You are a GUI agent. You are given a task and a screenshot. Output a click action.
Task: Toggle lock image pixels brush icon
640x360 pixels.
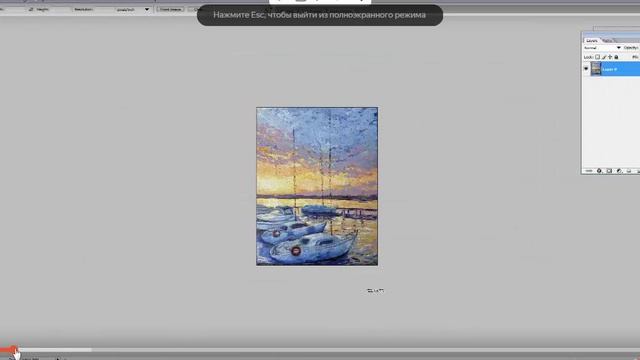coord(604,57)
